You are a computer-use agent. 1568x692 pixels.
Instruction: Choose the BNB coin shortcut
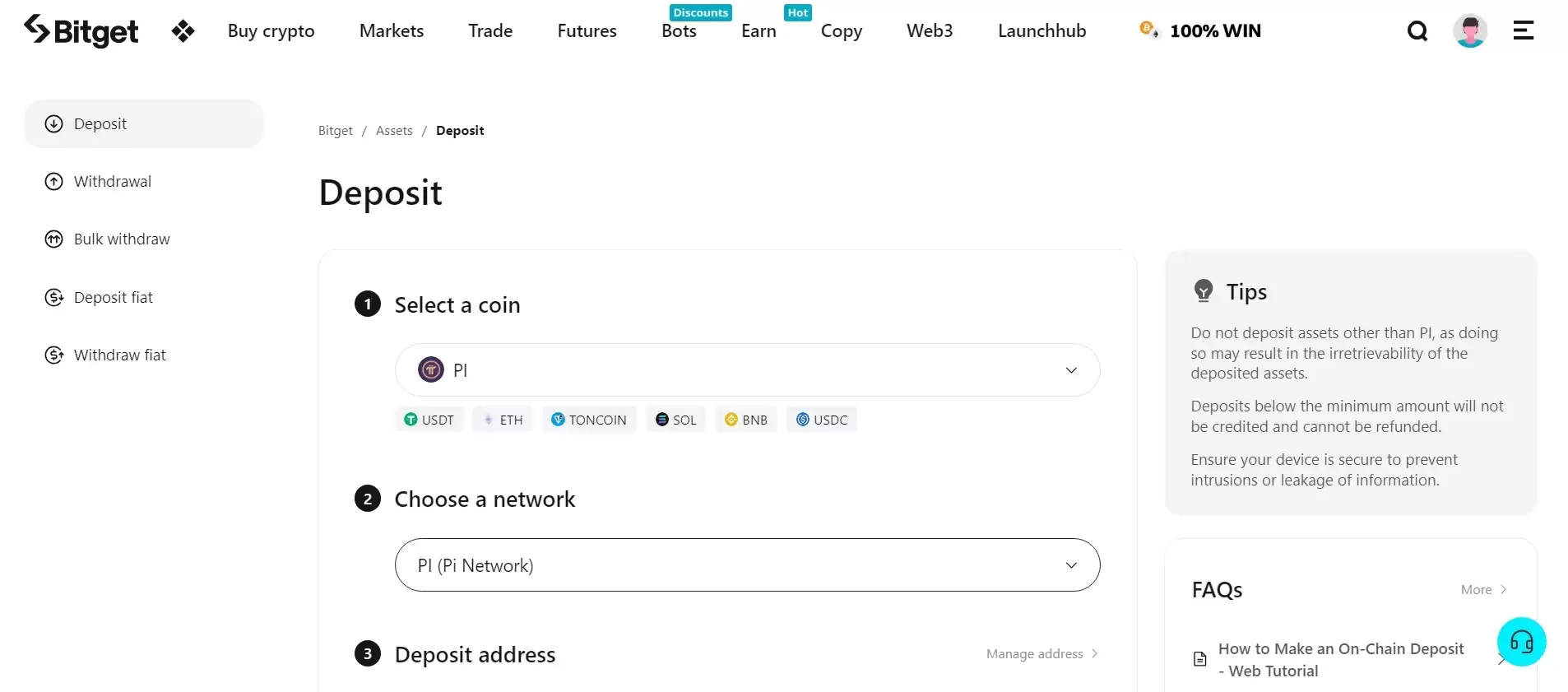pyautogui.click(x=746, y=420)
